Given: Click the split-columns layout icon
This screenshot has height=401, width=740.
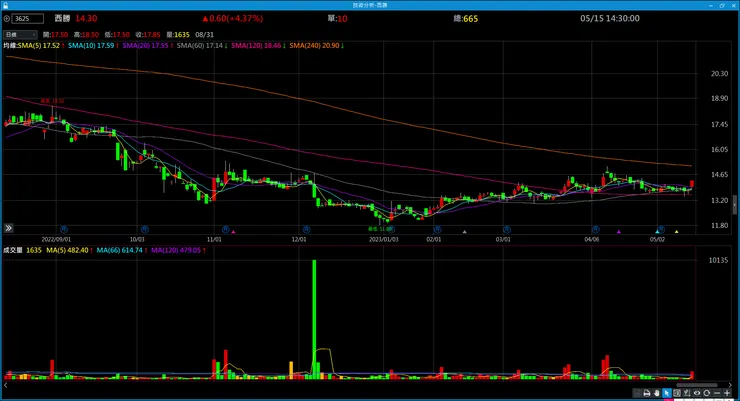Looking at the screenshot, I should tap(677, 393).
